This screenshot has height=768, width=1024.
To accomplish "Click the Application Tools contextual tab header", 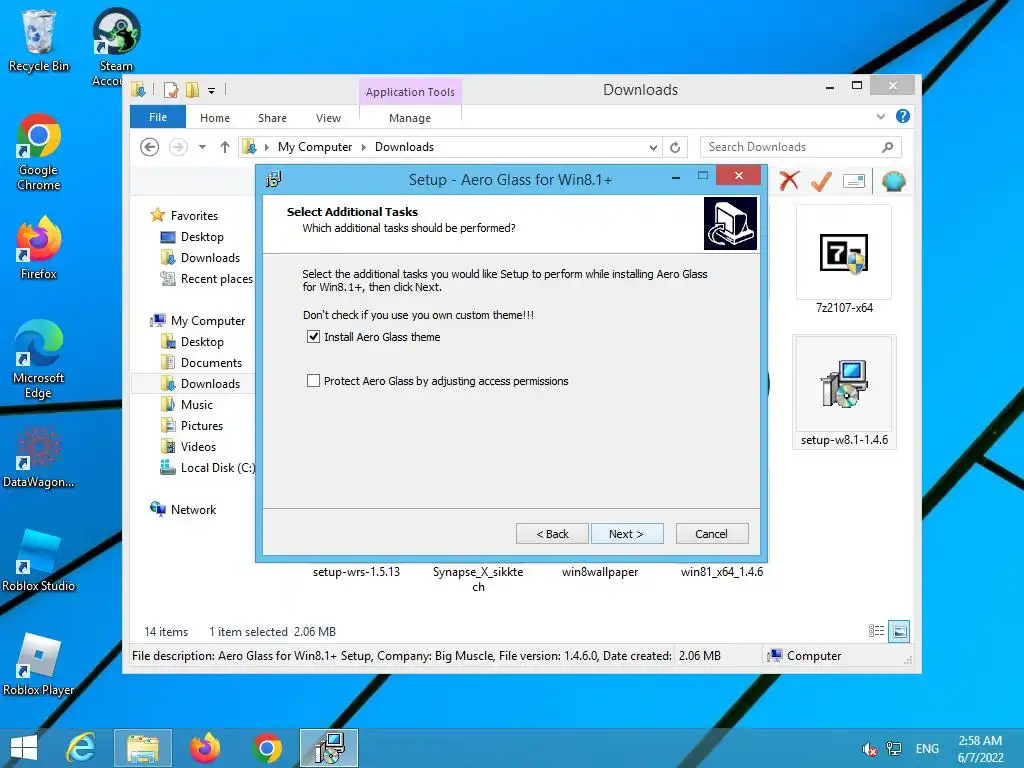I will pyautogui.click(x=410, y=92).
